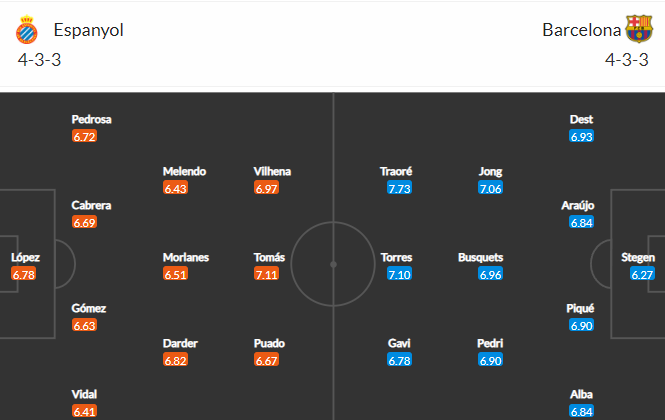Click Torres's 7.10 rating badge
The height and width of the screenshot is (420, 665).
pyautogui.click(x=399, y=274)
